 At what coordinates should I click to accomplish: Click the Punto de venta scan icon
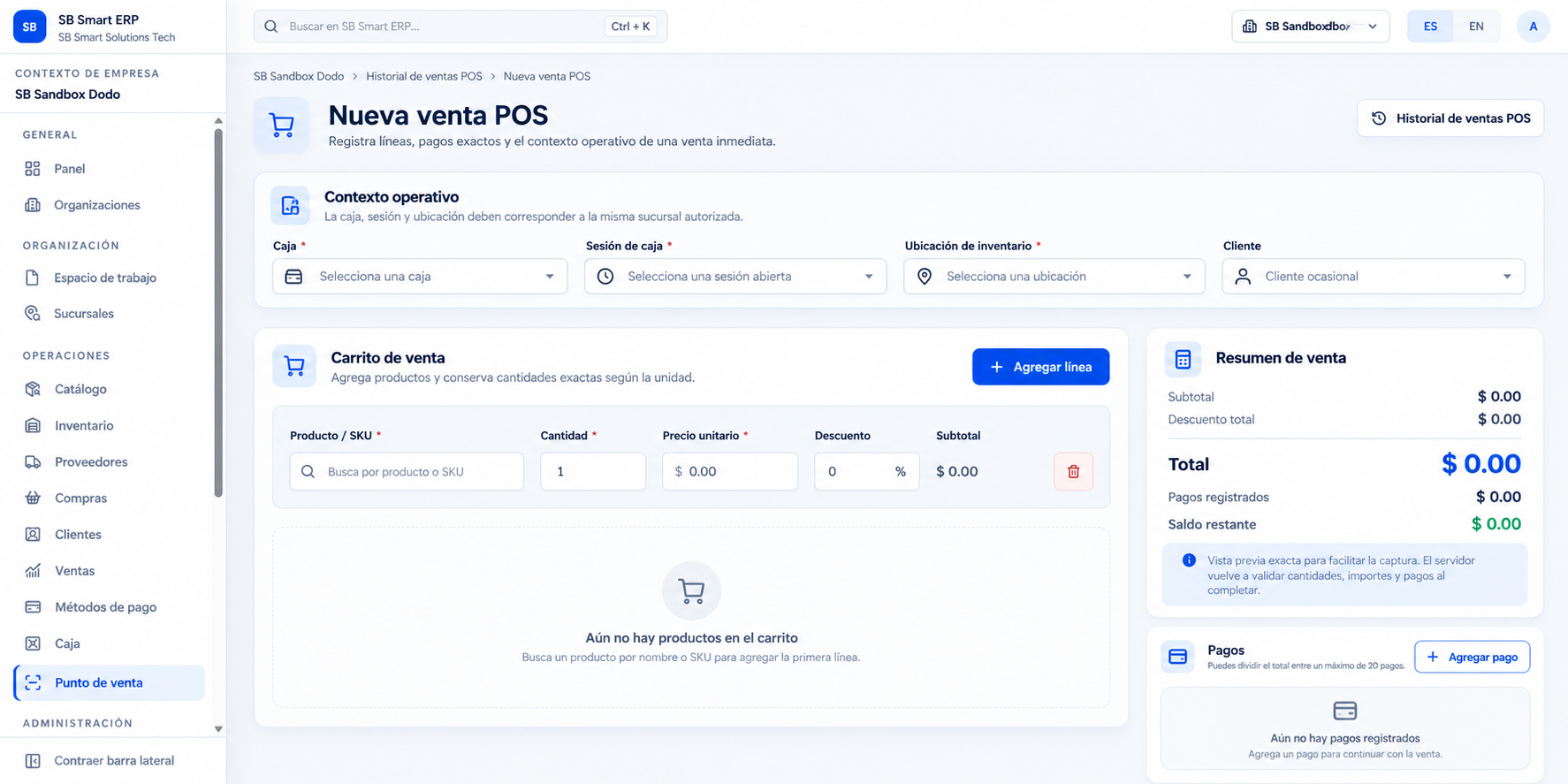[33, 682]
